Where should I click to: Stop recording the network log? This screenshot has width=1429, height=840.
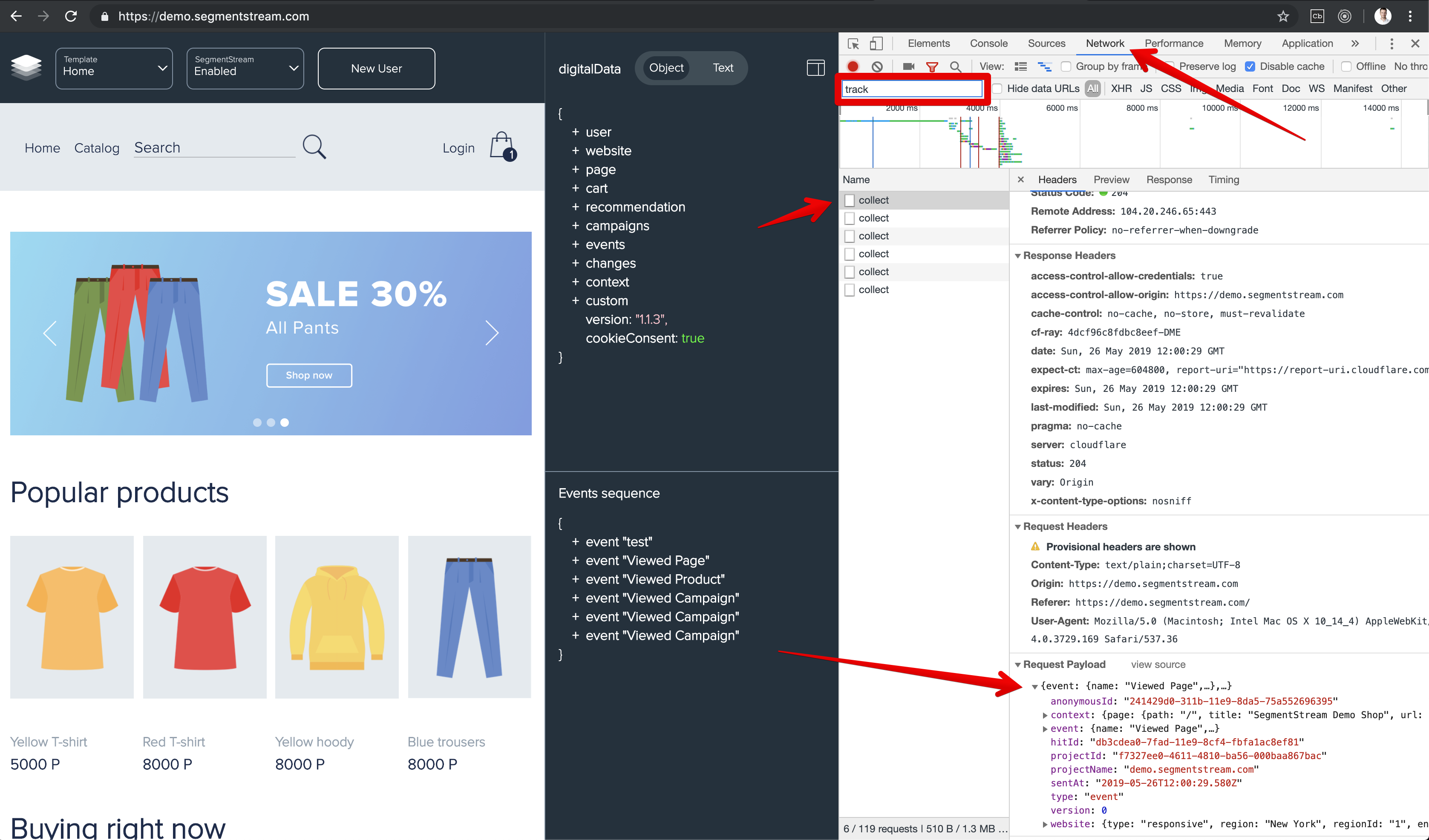(853, 66)
